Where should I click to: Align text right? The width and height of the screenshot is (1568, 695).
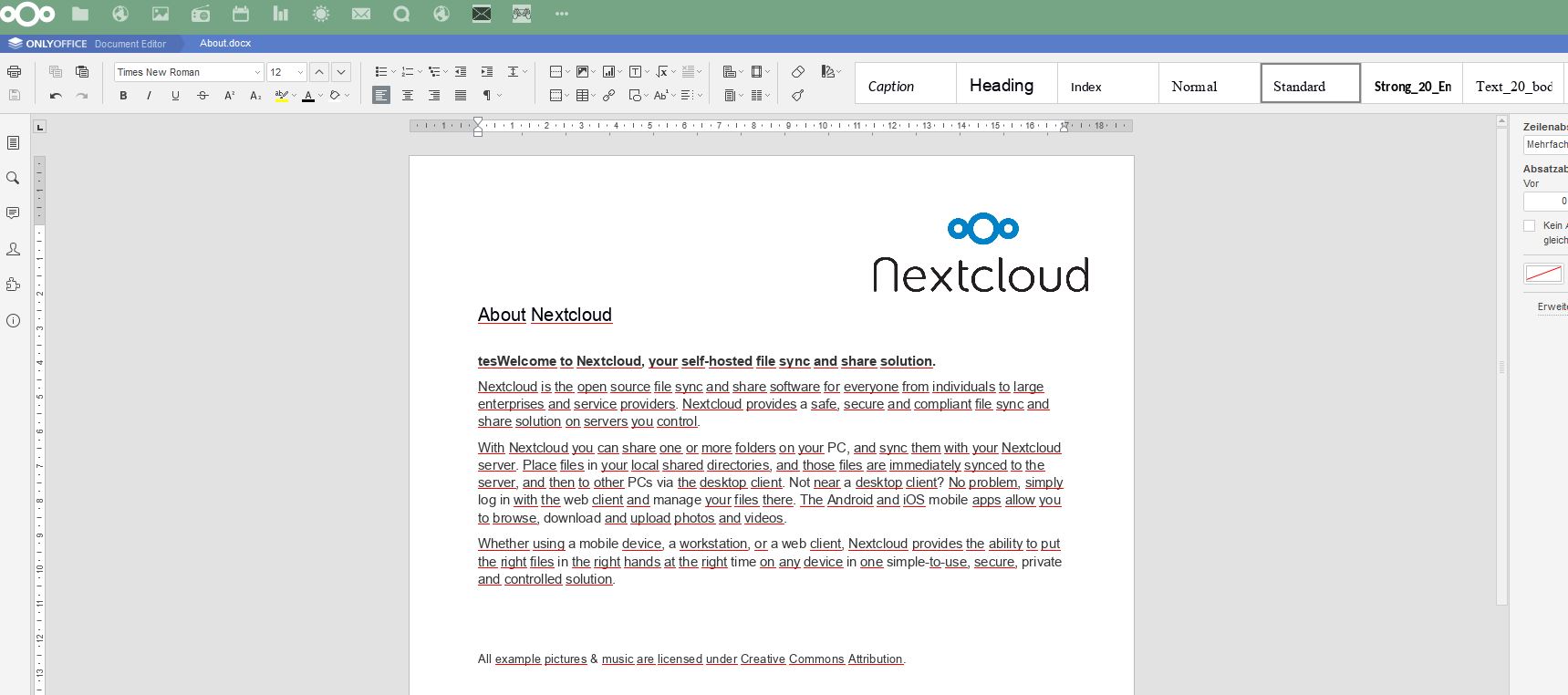(x=434, y=95)
